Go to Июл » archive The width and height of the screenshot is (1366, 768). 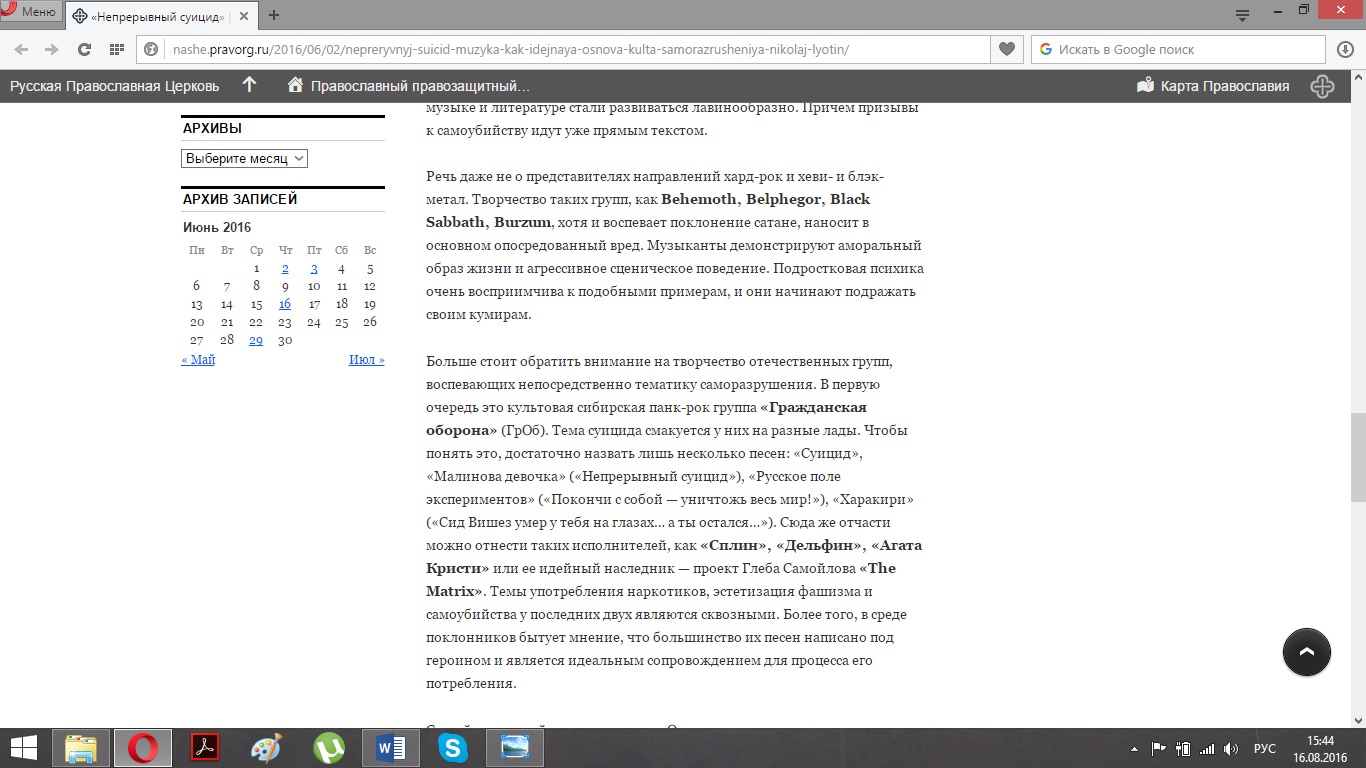(367, 359)
